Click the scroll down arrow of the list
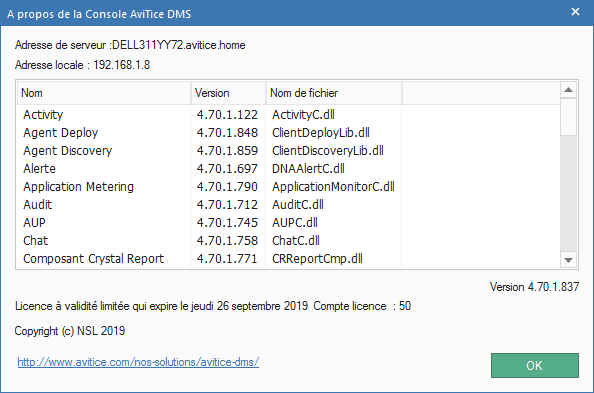This screenshot has width=594, height=393. pos(568,260)
